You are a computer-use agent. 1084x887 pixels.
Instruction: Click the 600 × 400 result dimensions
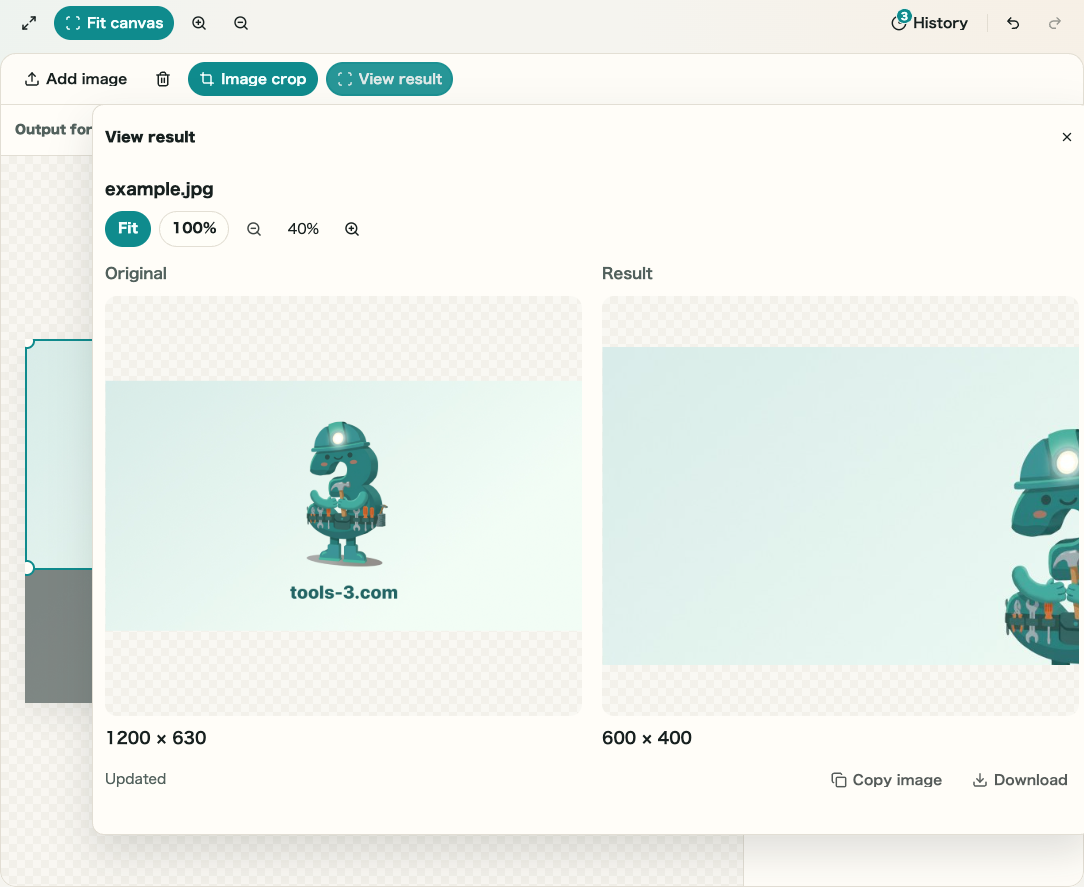pos(647,738)
